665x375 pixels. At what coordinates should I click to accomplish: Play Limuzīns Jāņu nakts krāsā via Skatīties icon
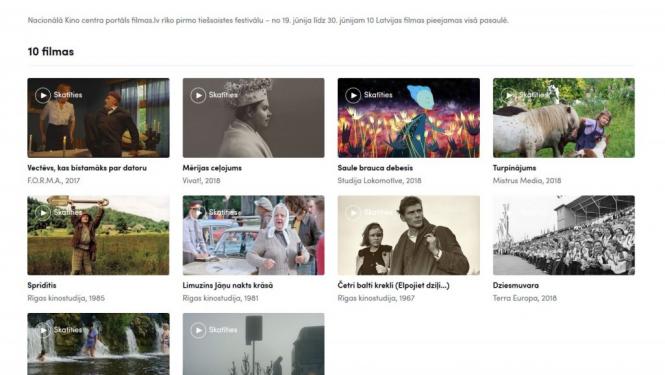[198, 212]
